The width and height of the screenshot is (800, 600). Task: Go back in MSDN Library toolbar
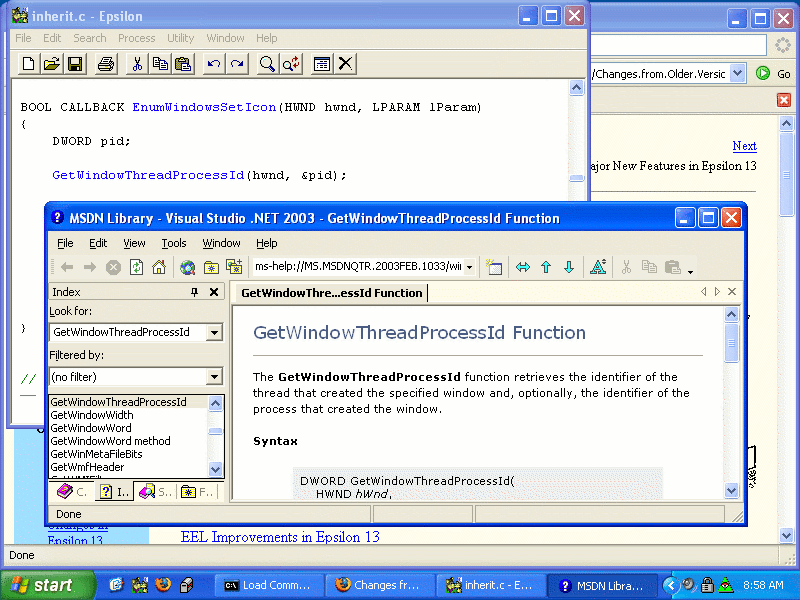tap(67, 267)
